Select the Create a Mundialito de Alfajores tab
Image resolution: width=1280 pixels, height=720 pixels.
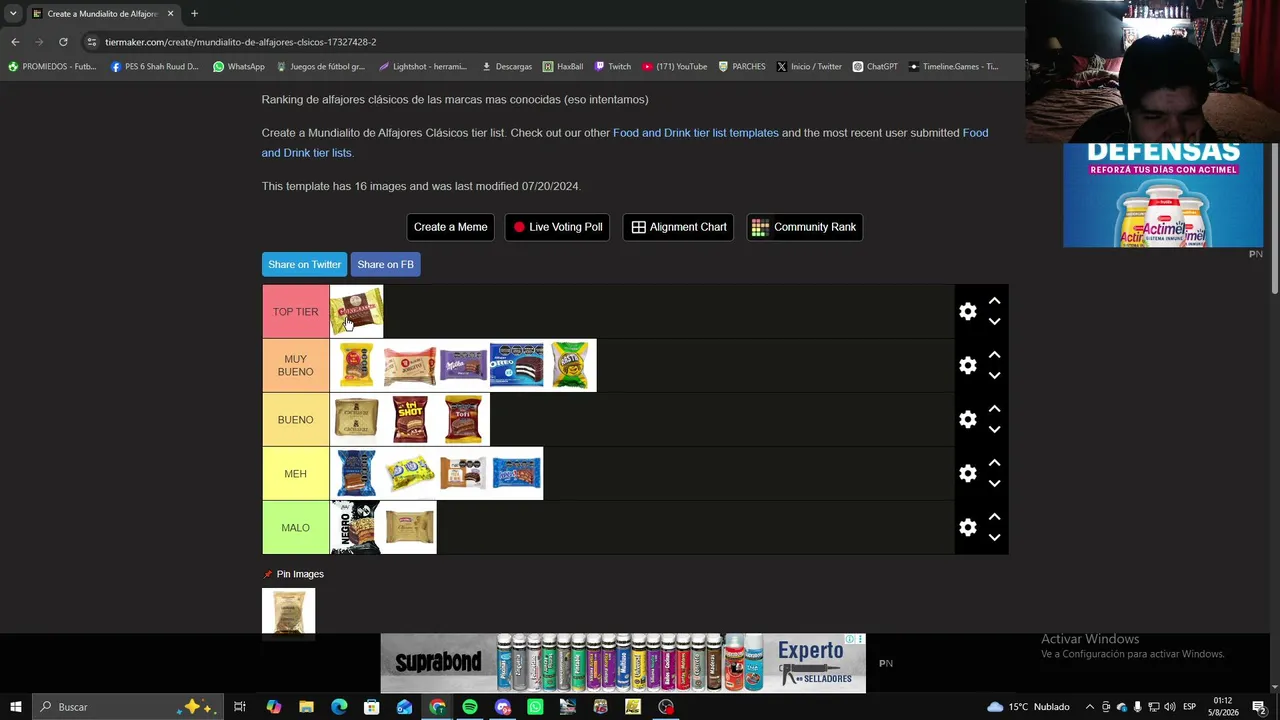pyautogui.click(x=103, y=14)
